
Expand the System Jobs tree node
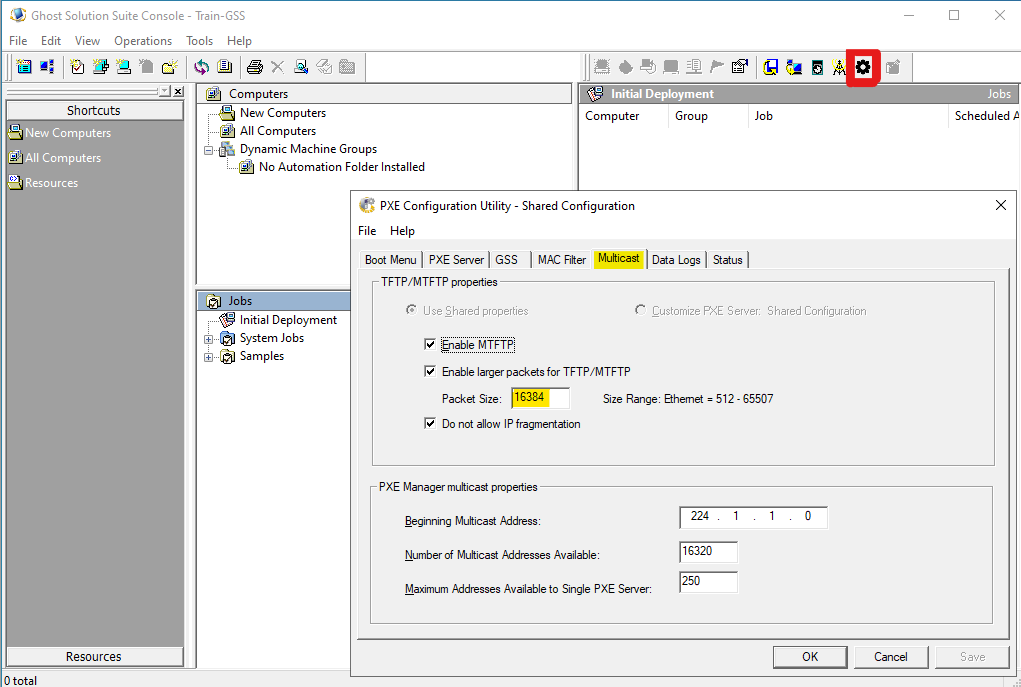coord(209,339)
